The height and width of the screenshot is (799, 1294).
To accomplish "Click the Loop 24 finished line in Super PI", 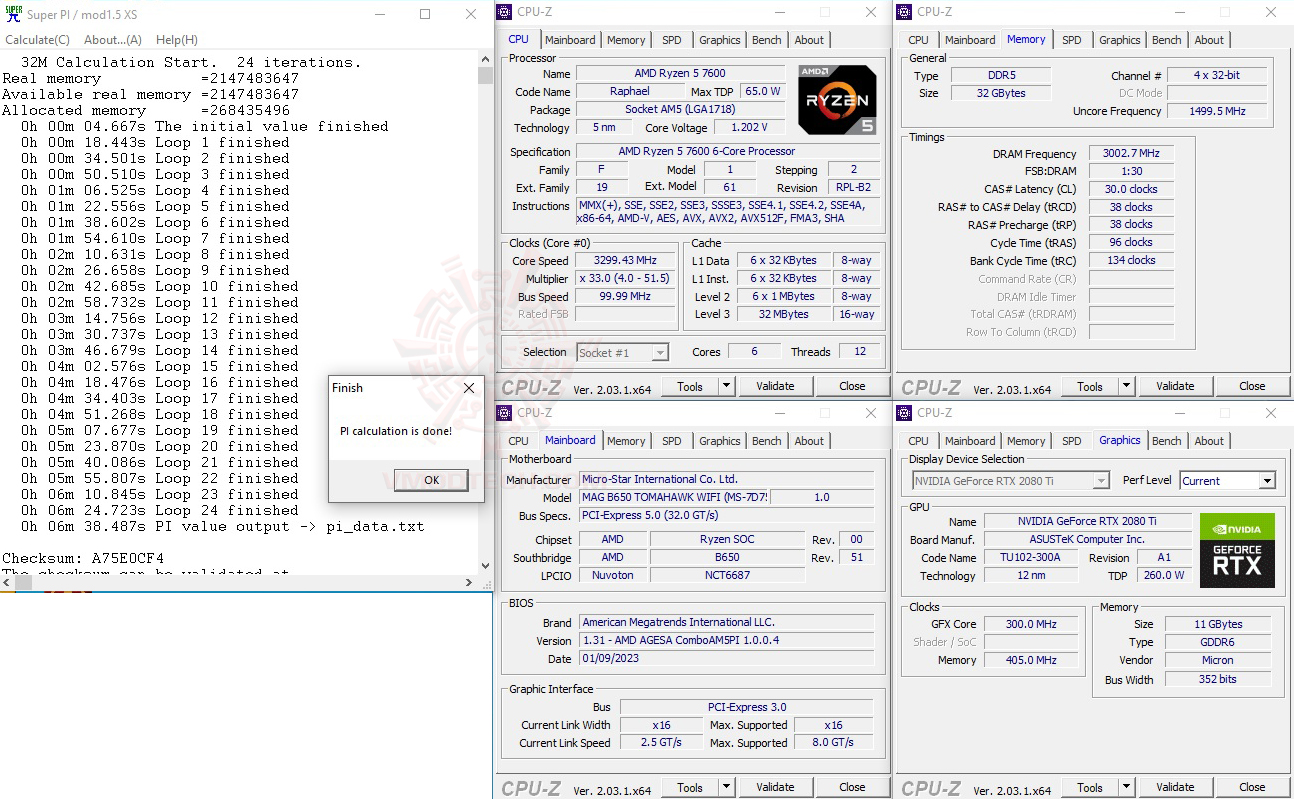I will pos(160,510).
